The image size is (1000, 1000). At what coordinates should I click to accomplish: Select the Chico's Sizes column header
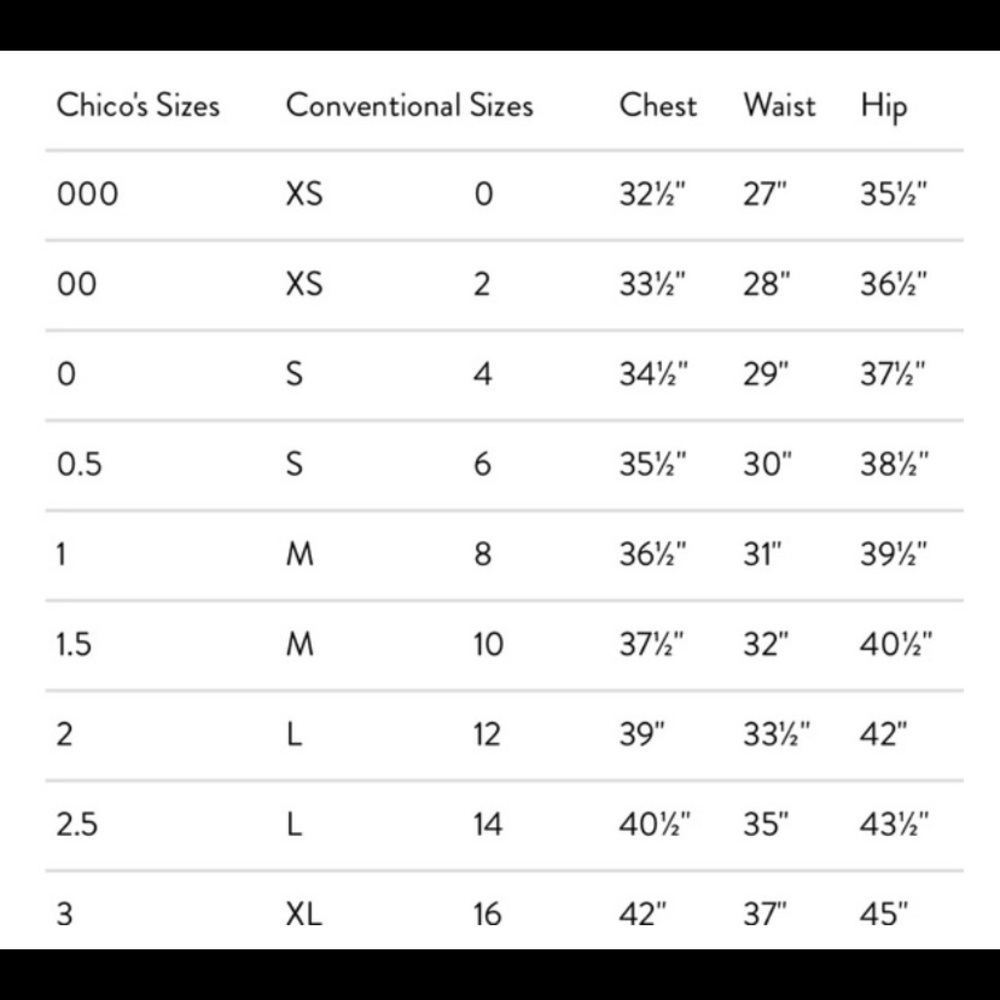click(x=138, y=105)
